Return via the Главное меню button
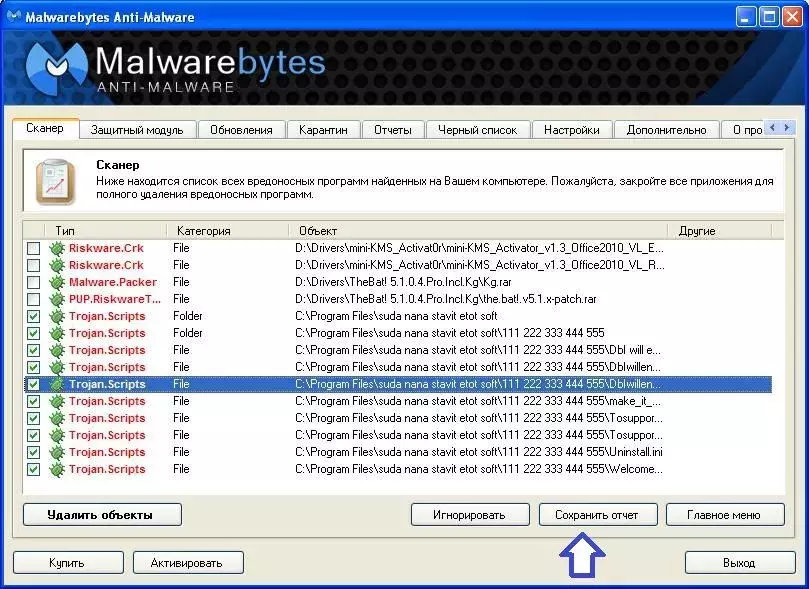 [725, 515]
